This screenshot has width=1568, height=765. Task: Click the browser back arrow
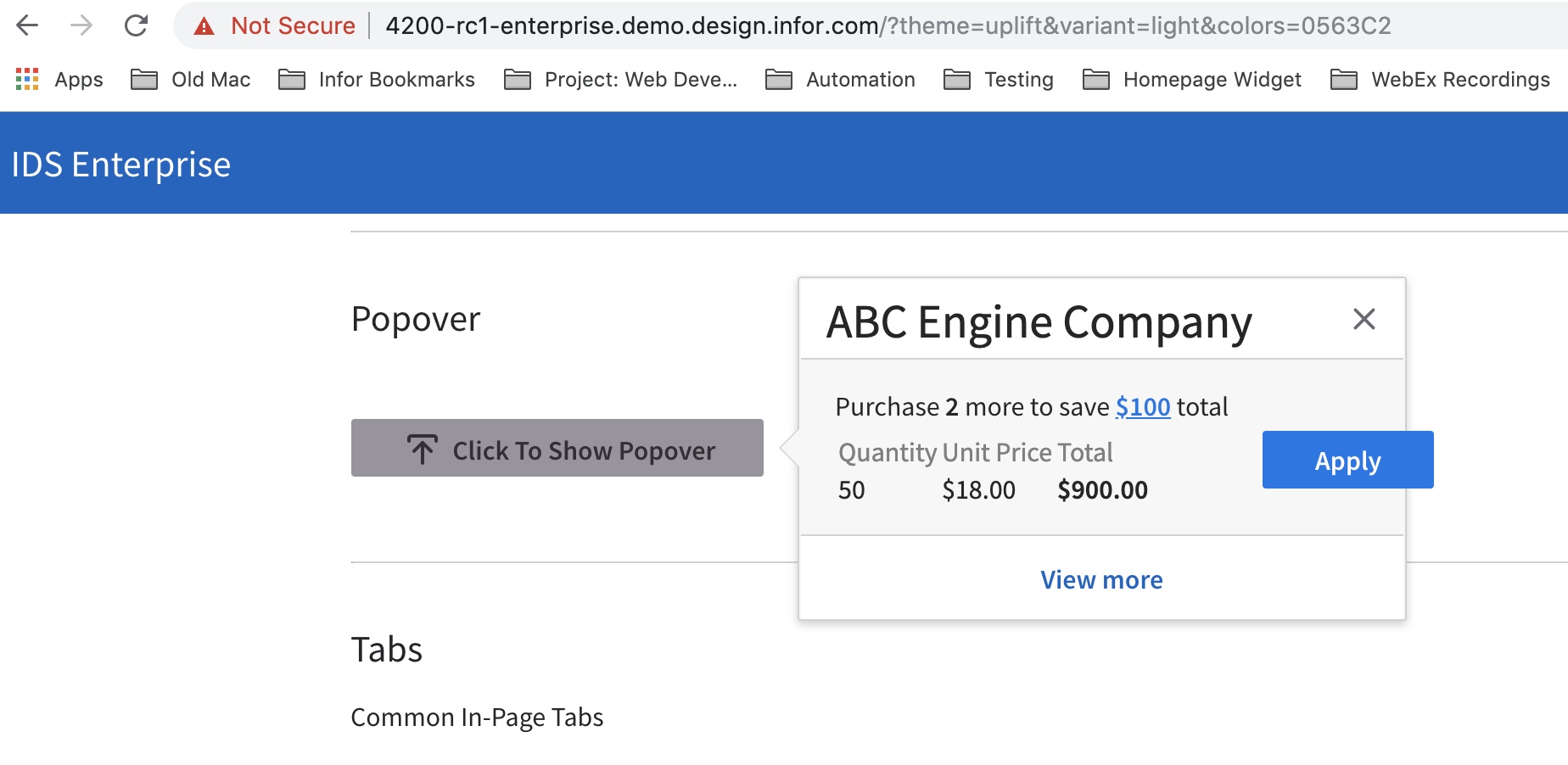pos(27,25)
